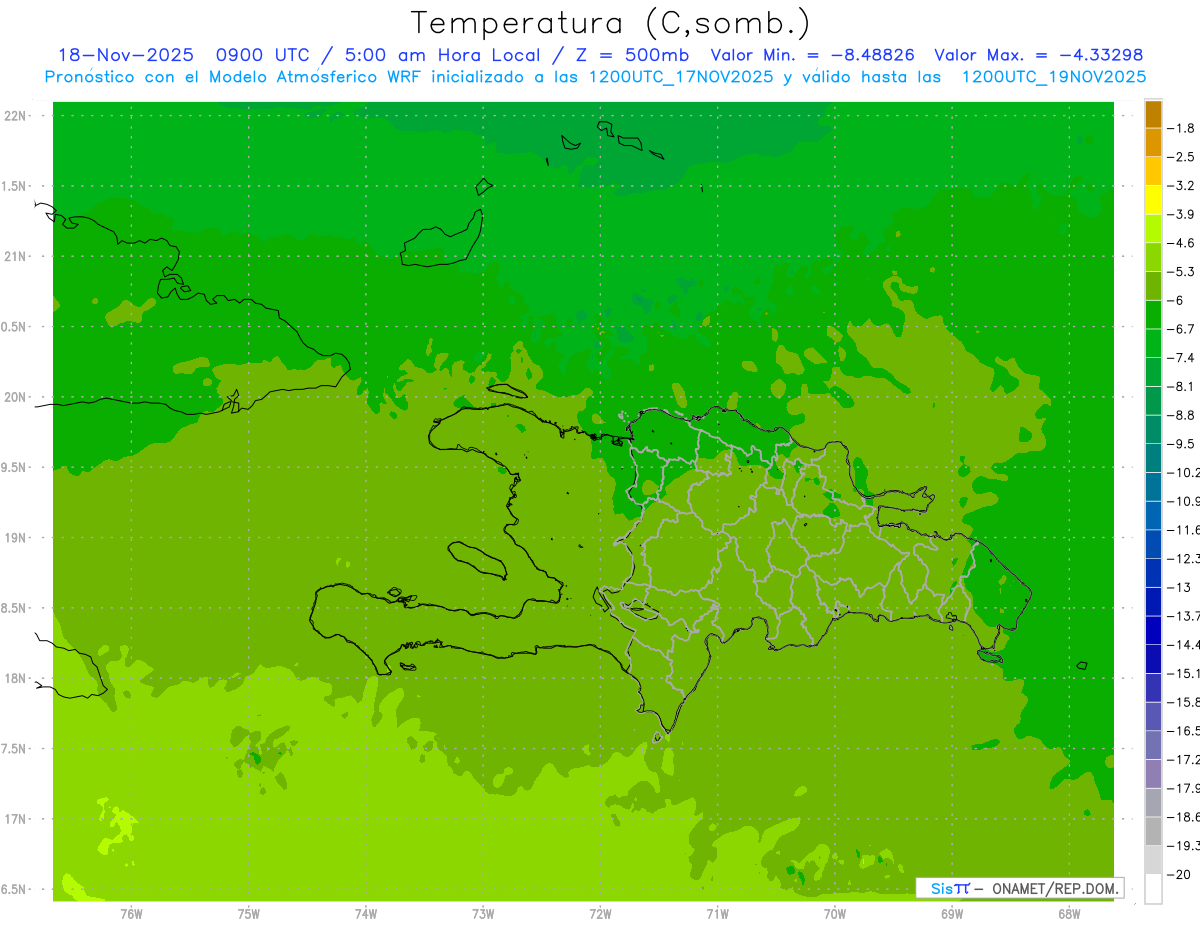Click the '17N' latitude label
The width and height of the screenshot is (1200, 927).
15,820
